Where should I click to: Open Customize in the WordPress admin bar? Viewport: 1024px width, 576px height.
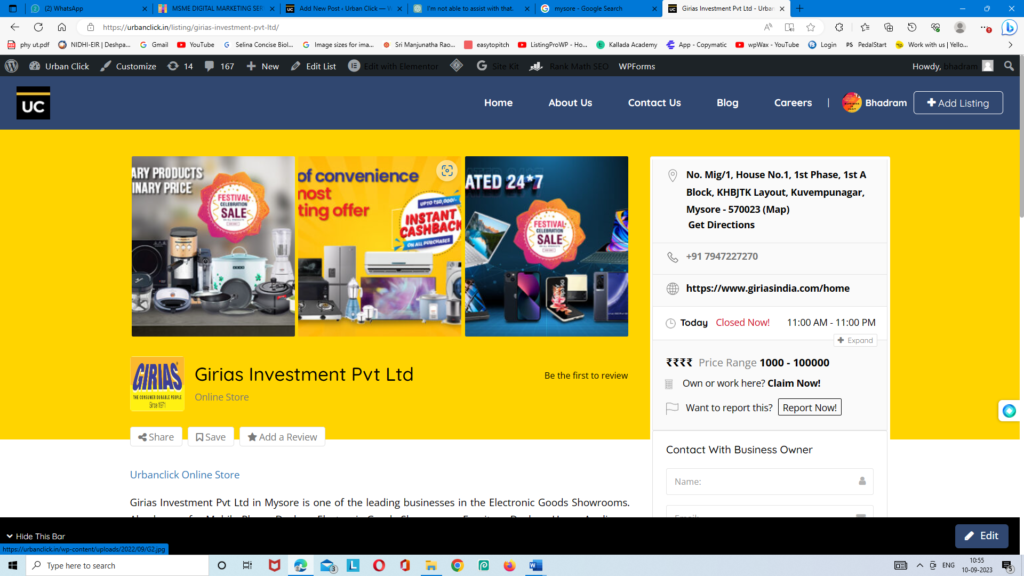tap(129, 66)
